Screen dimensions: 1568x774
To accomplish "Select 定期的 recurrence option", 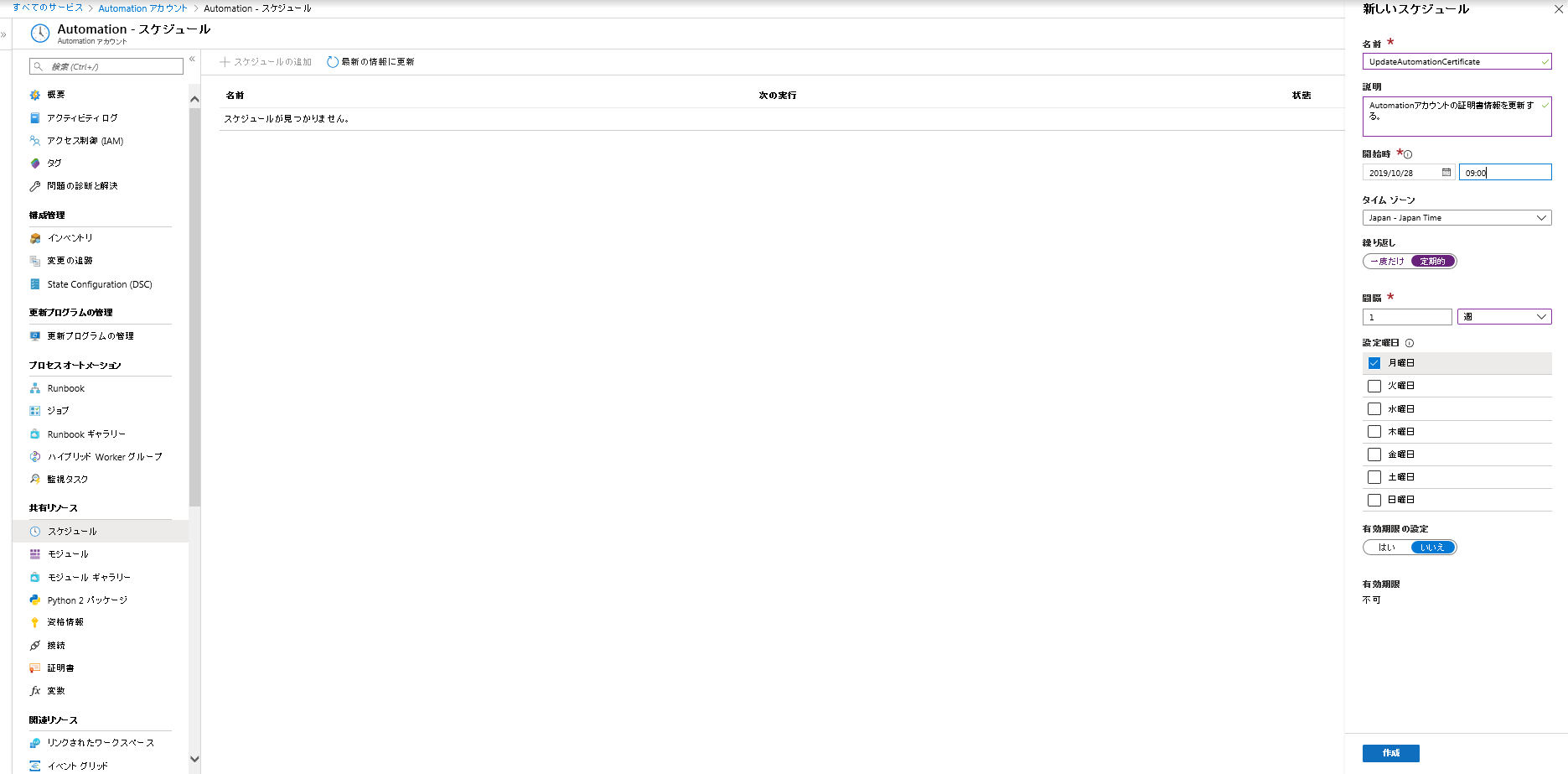I will point(1433,262).
